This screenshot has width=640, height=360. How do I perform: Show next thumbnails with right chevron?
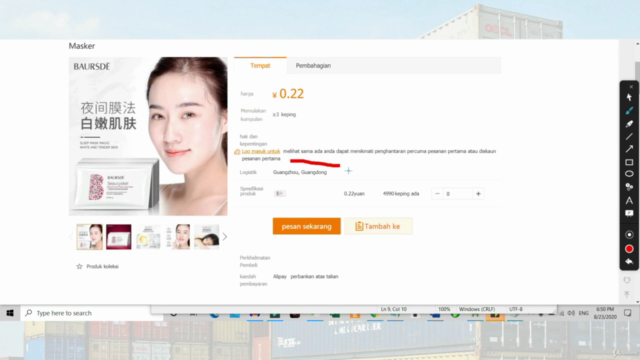224,237
